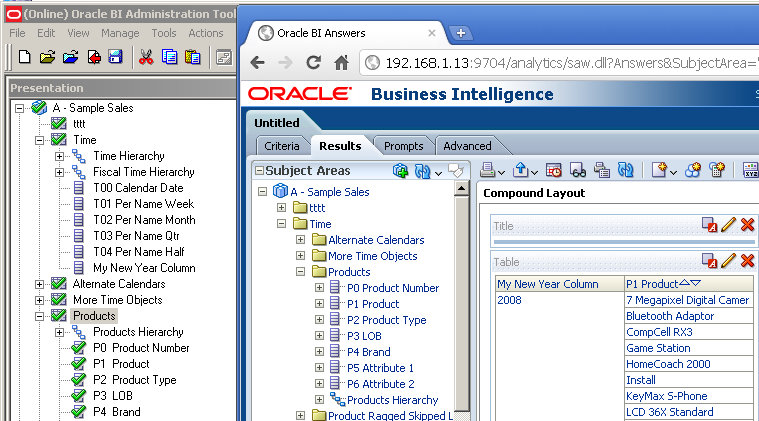Click the refresh results icon in toolbar
Screen dimensions: 759x421
(x=625, y=170)
